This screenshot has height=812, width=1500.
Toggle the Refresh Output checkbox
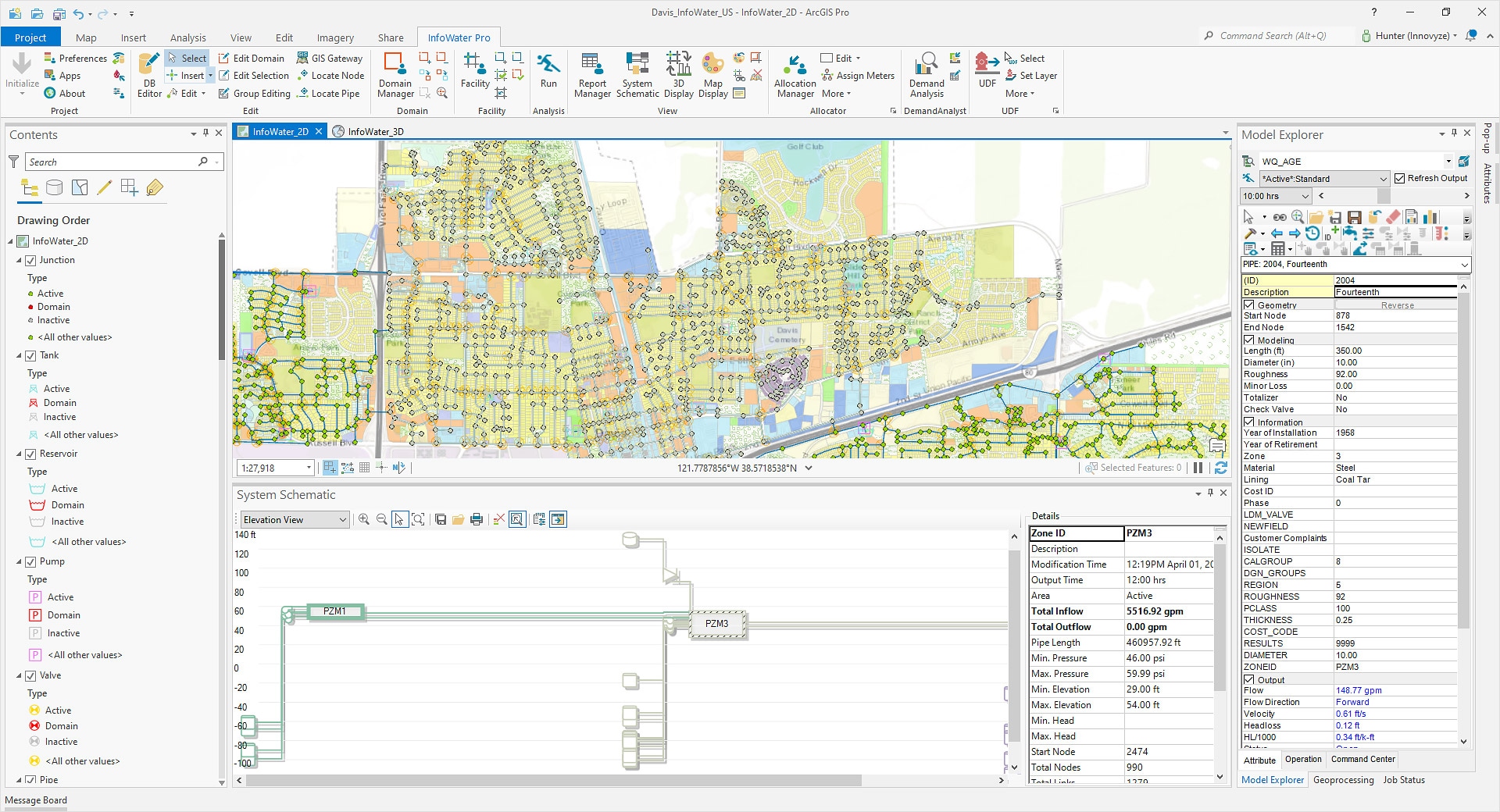pyautogui.click(x=1400, y=179)
